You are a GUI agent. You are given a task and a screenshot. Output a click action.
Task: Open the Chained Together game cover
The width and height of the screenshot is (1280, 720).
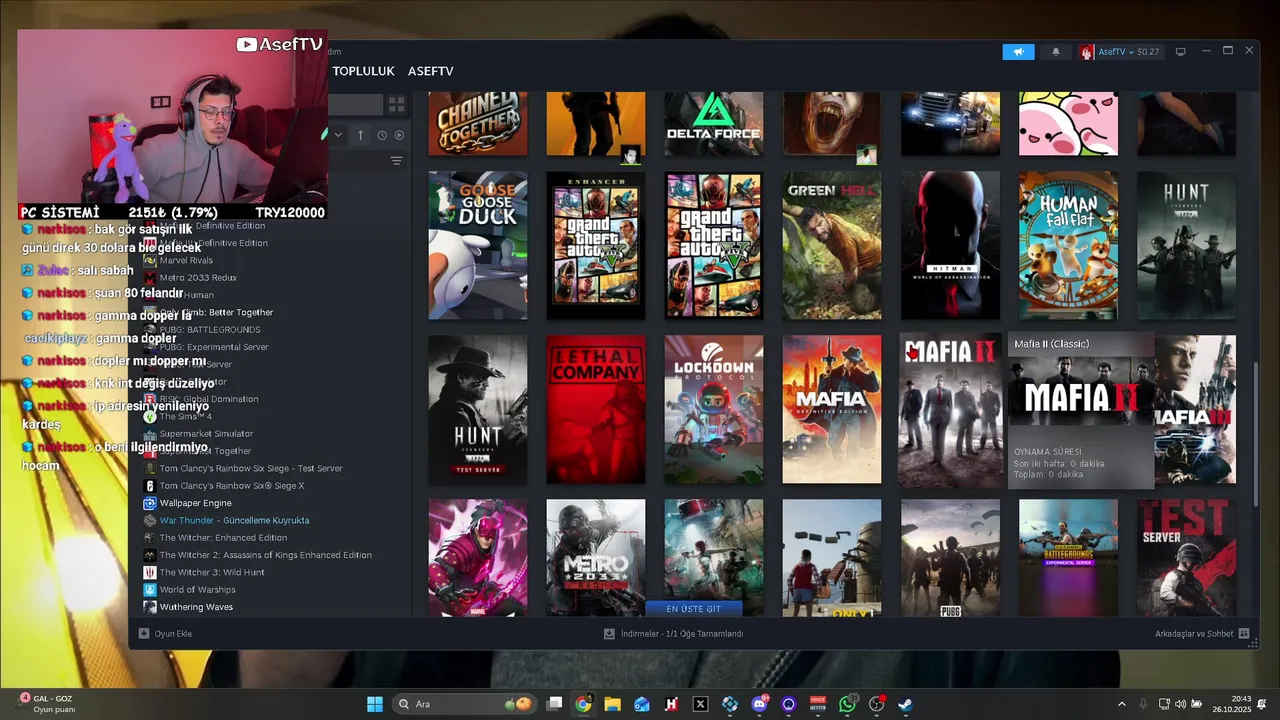[478, 123]
